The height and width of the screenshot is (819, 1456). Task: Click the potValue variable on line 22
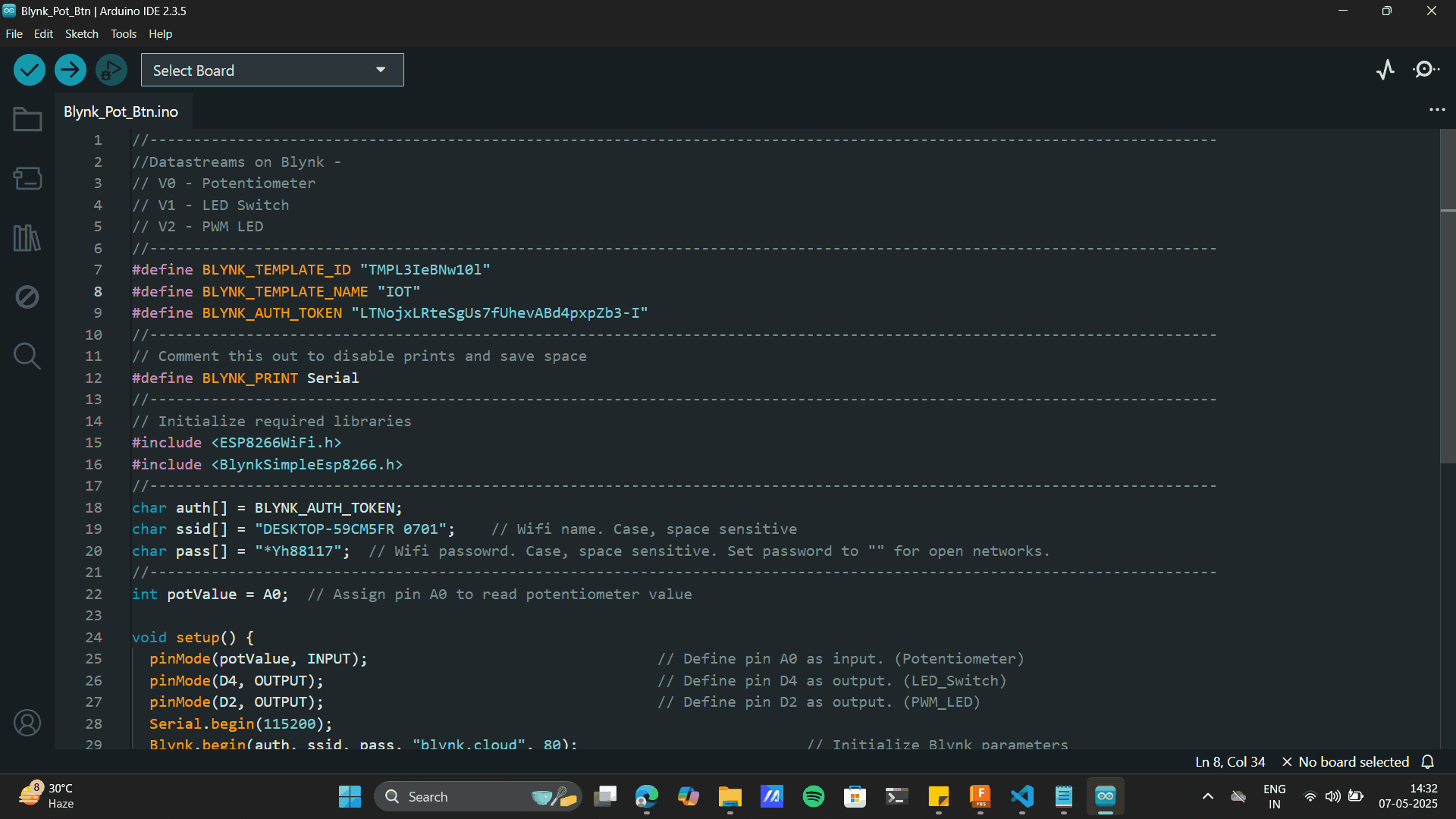202,595
